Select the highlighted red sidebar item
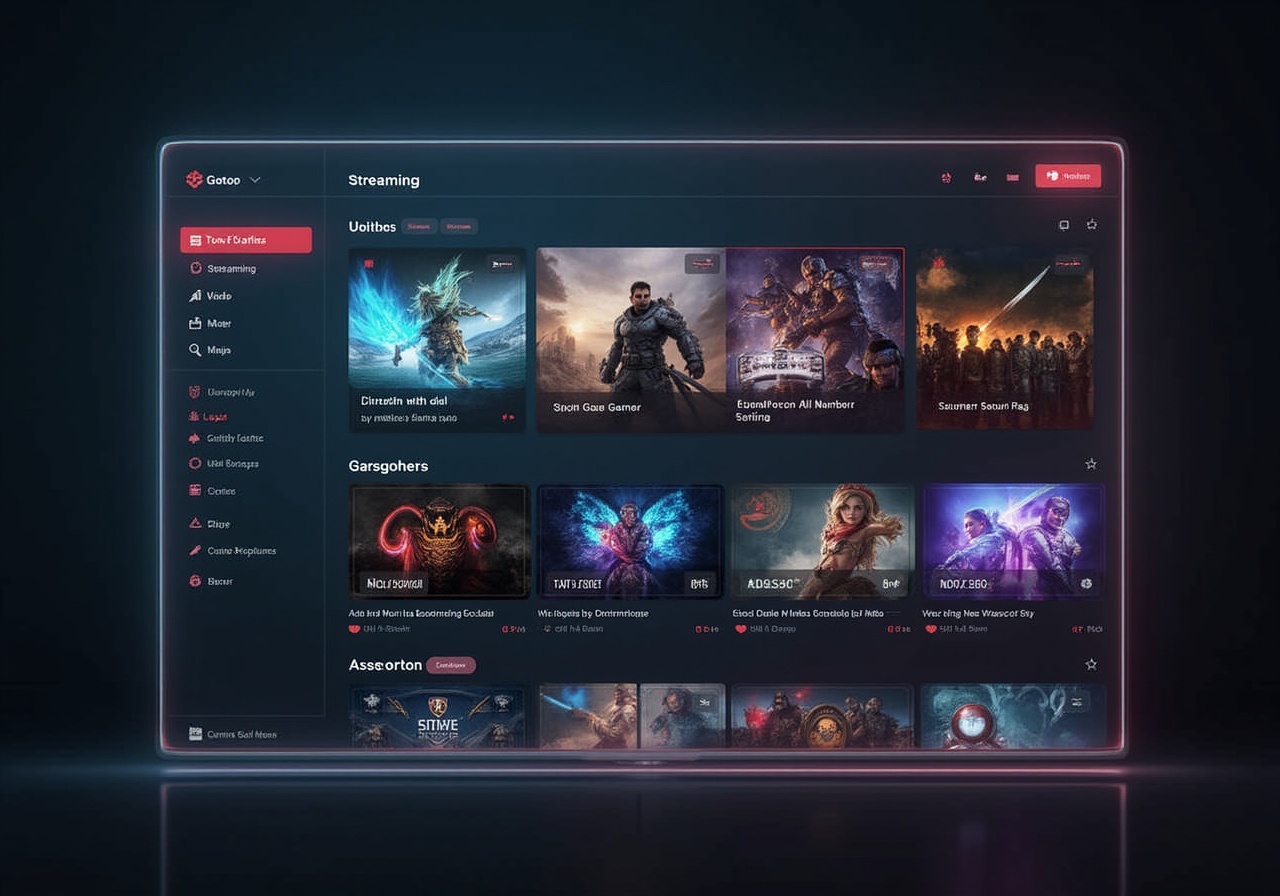 [x=246, y=240]
